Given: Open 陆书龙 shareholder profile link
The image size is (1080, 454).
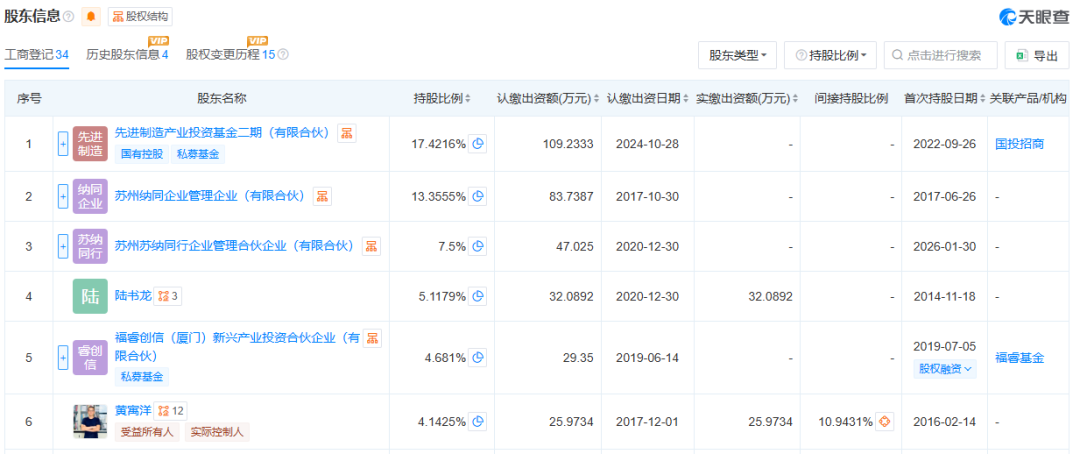Looking at the screenshot, I should 131,296.
